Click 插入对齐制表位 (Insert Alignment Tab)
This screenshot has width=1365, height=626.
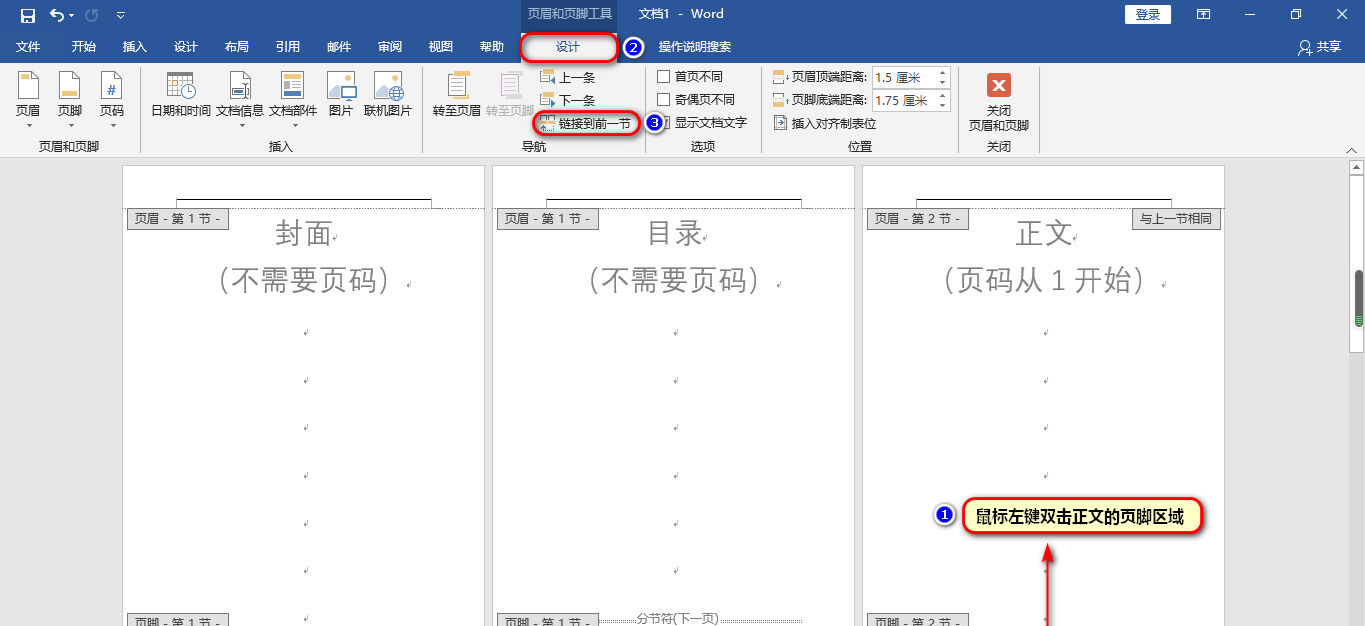[825, 123]
